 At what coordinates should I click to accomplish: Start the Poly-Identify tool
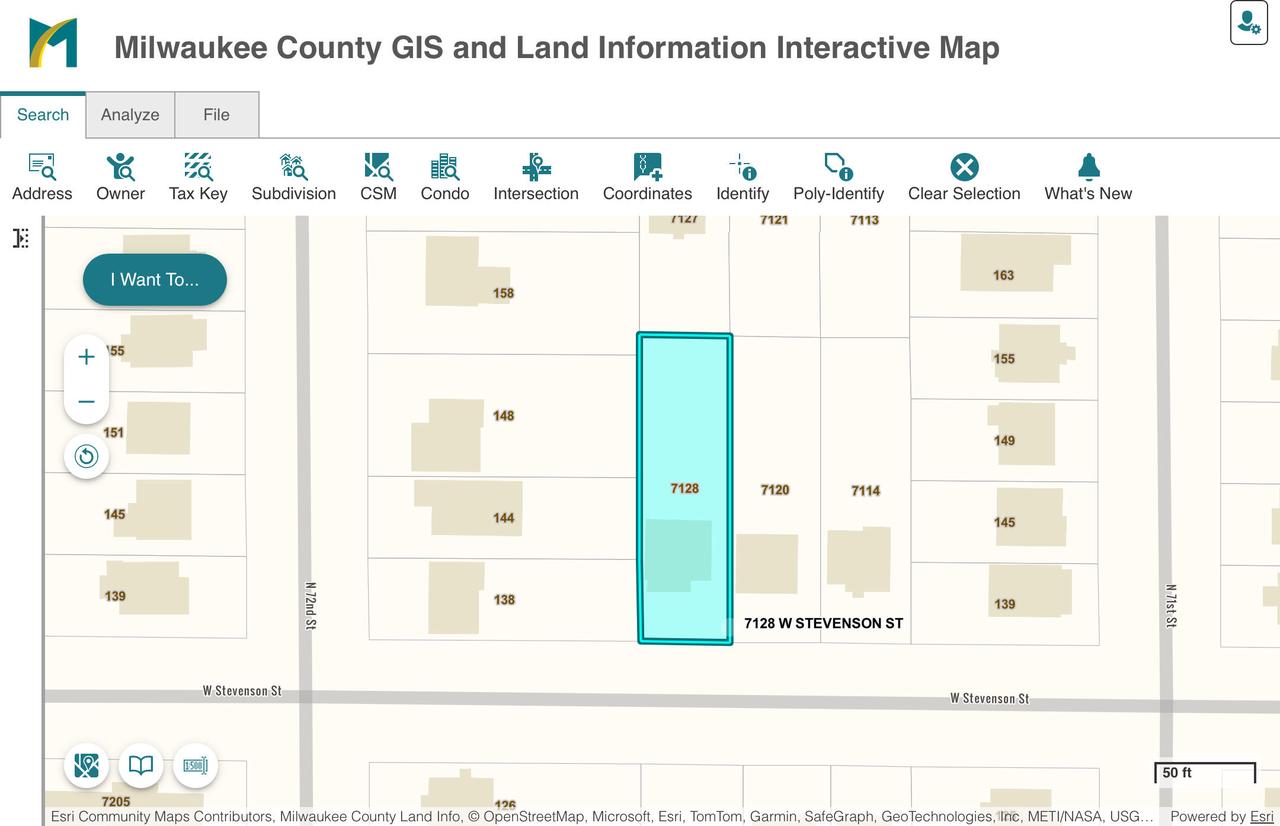838,178
